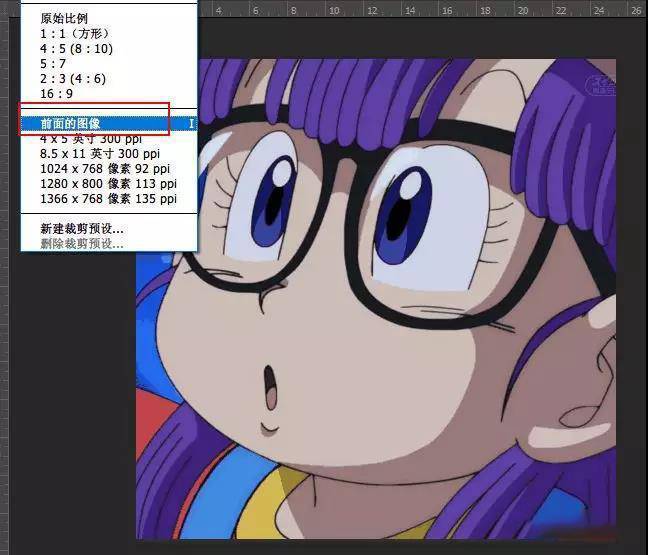
Task: Choose 1280 x 800 像素 113 ppi
Action: point(109,183)
